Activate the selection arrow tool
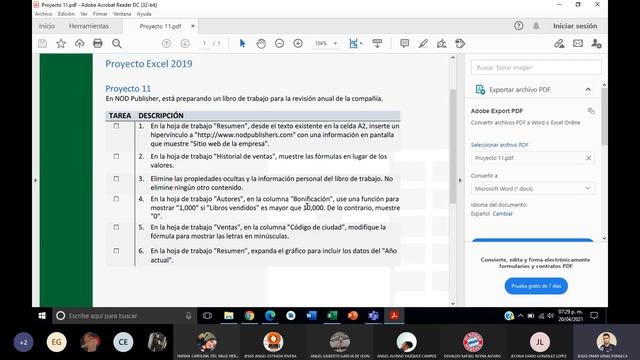Screen dimensions: 640x360 (x=242, y=43)
